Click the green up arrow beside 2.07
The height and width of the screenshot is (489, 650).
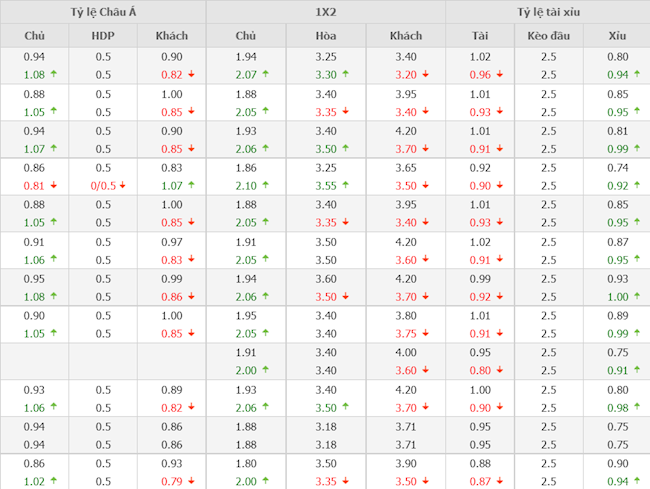tap(265, 75)
